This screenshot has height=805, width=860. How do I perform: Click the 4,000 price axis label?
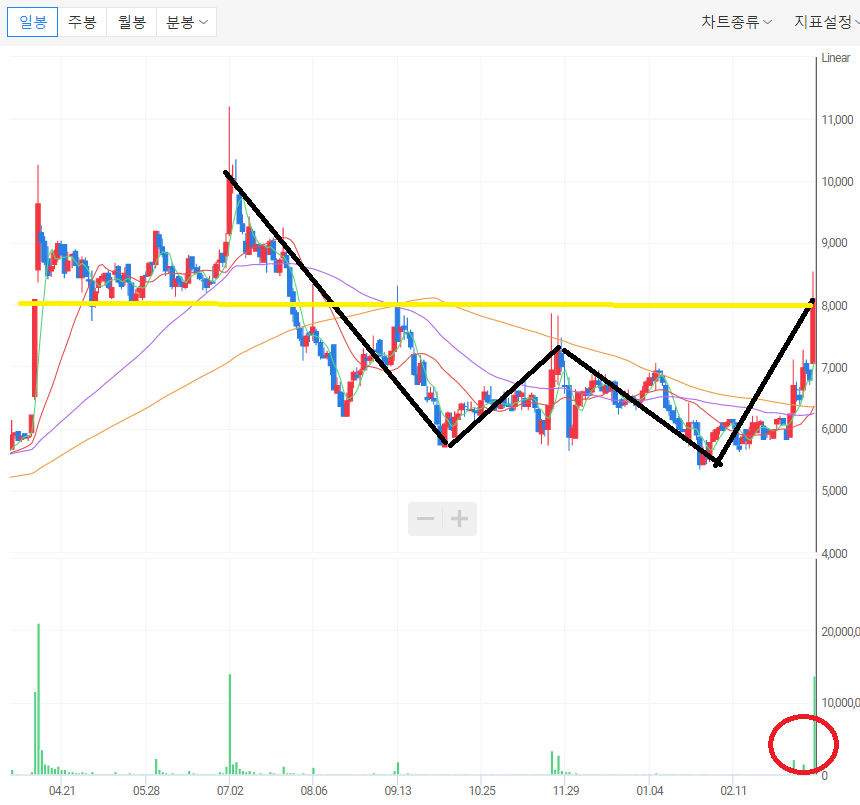pos(834,553)
